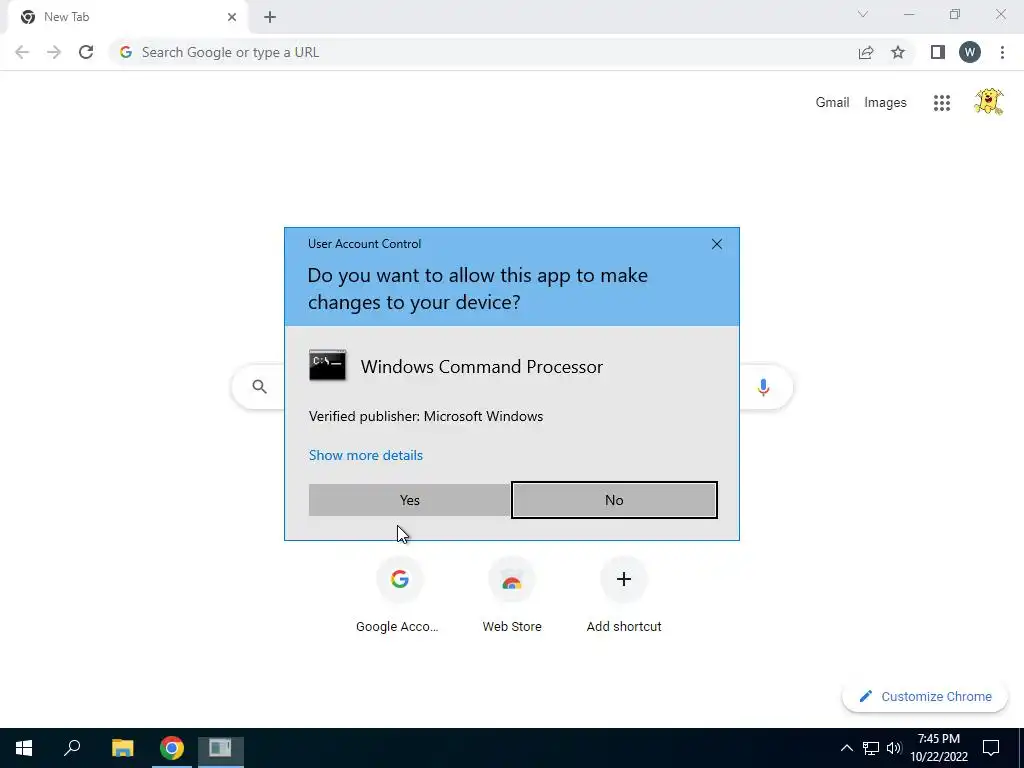Viewport: 1024px width, 768px height.
Task: Open Show more details link
Action: coord(366,455)
